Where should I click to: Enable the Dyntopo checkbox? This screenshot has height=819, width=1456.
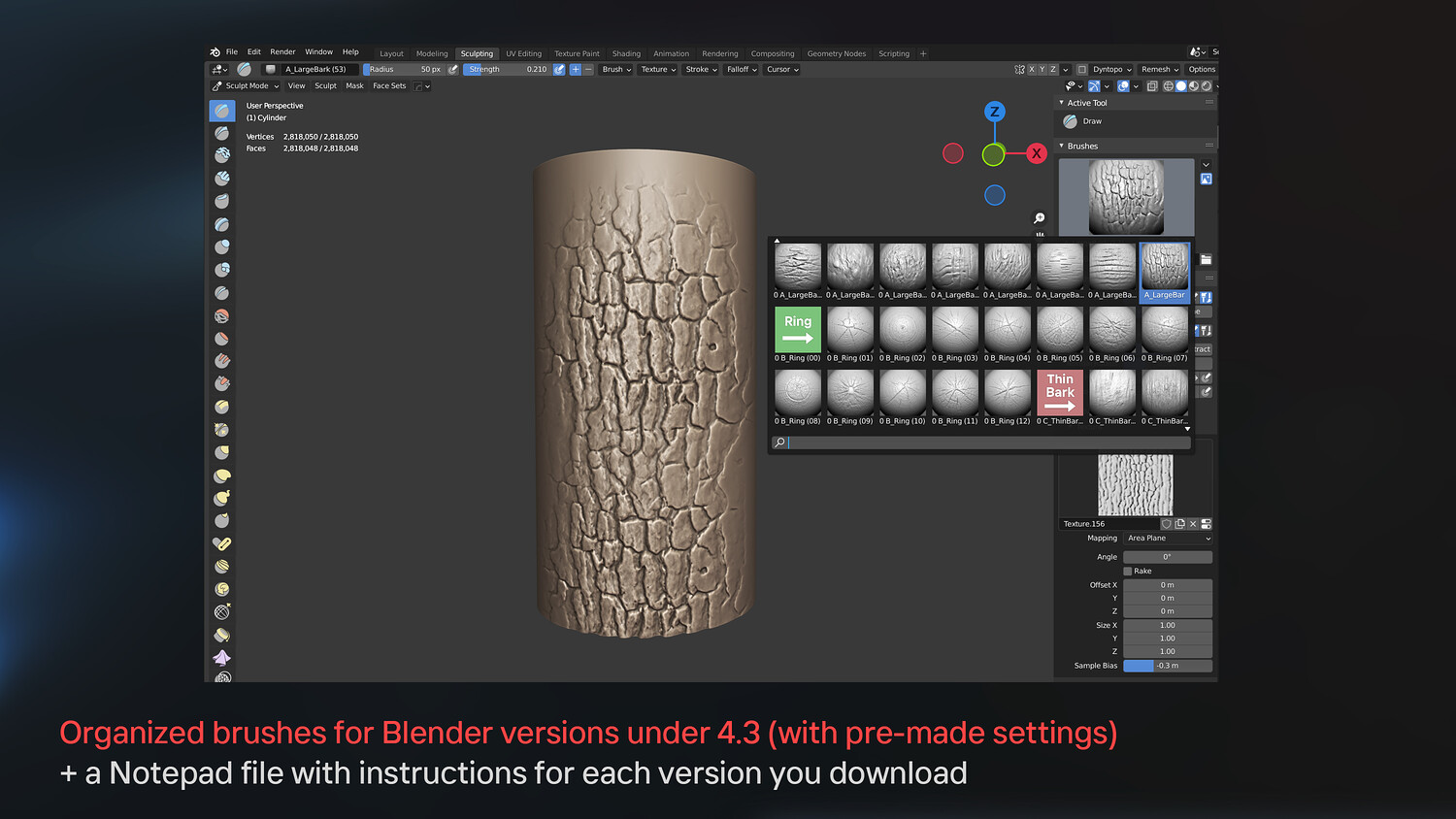pos(1082,70)
